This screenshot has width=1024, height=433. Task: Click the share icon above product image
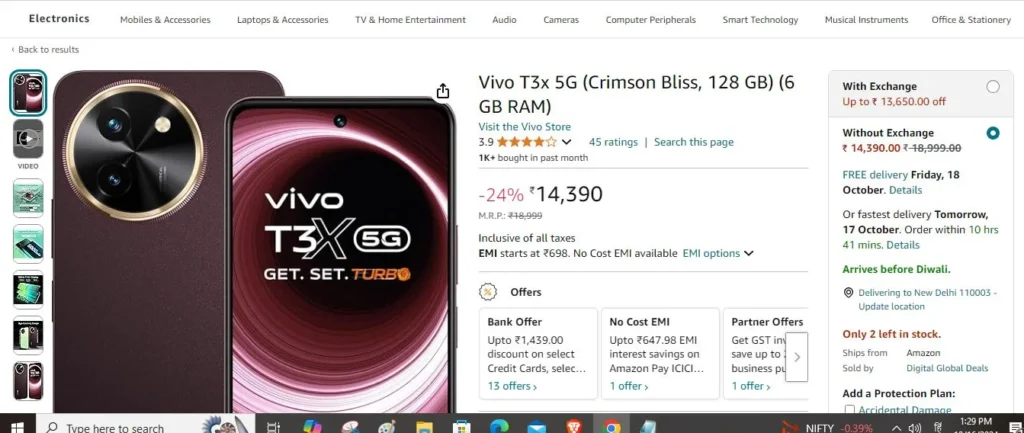pyautogui.click(x=443, y=91)
